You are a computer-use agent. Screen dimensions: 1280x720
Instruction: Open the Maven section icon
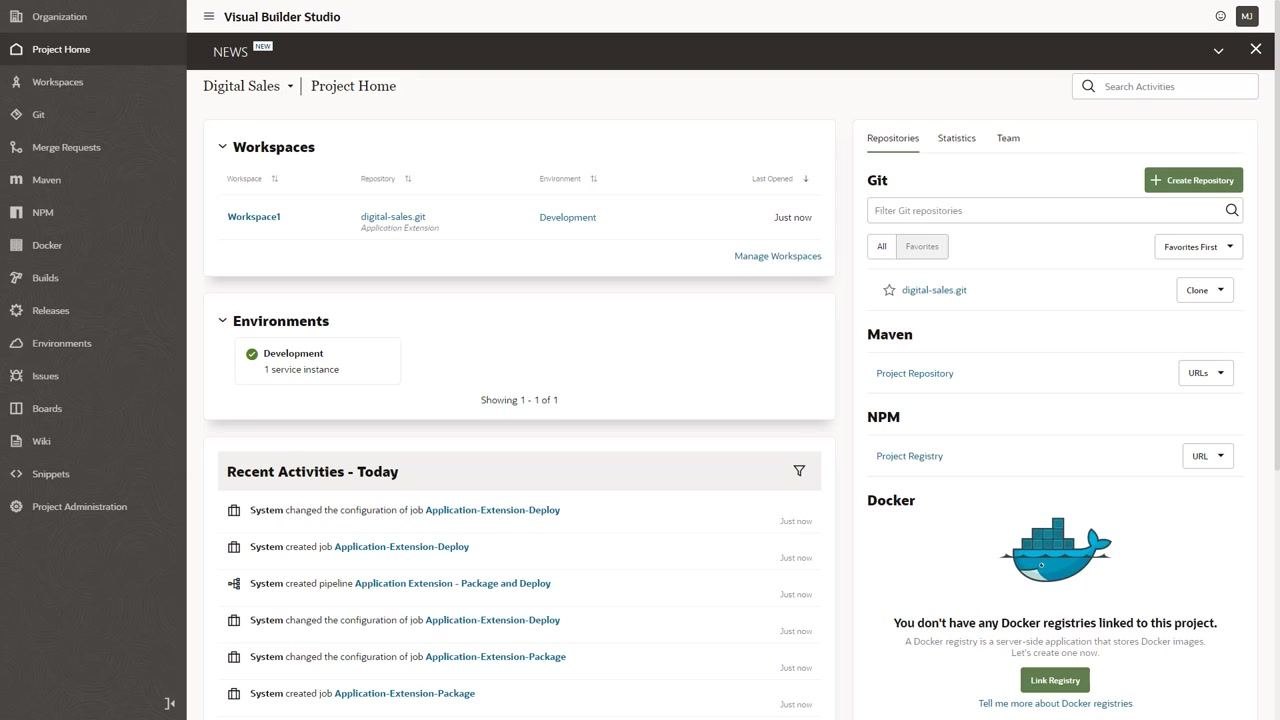point(16,180)
